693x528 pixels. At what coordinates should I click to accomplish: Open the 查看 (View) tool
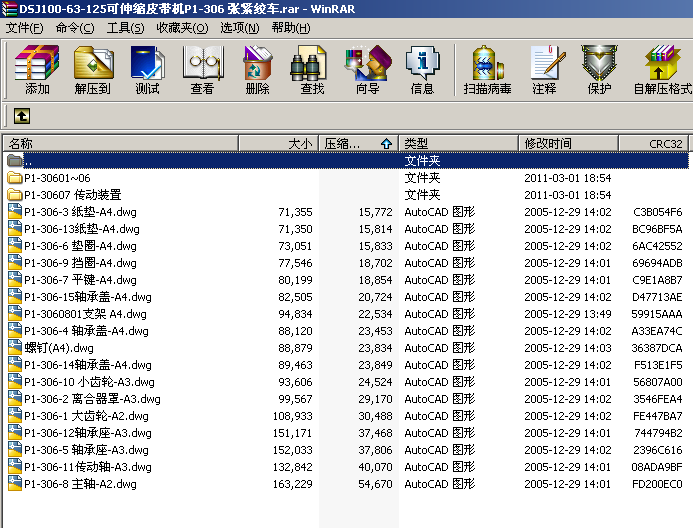tap(202, 70)
